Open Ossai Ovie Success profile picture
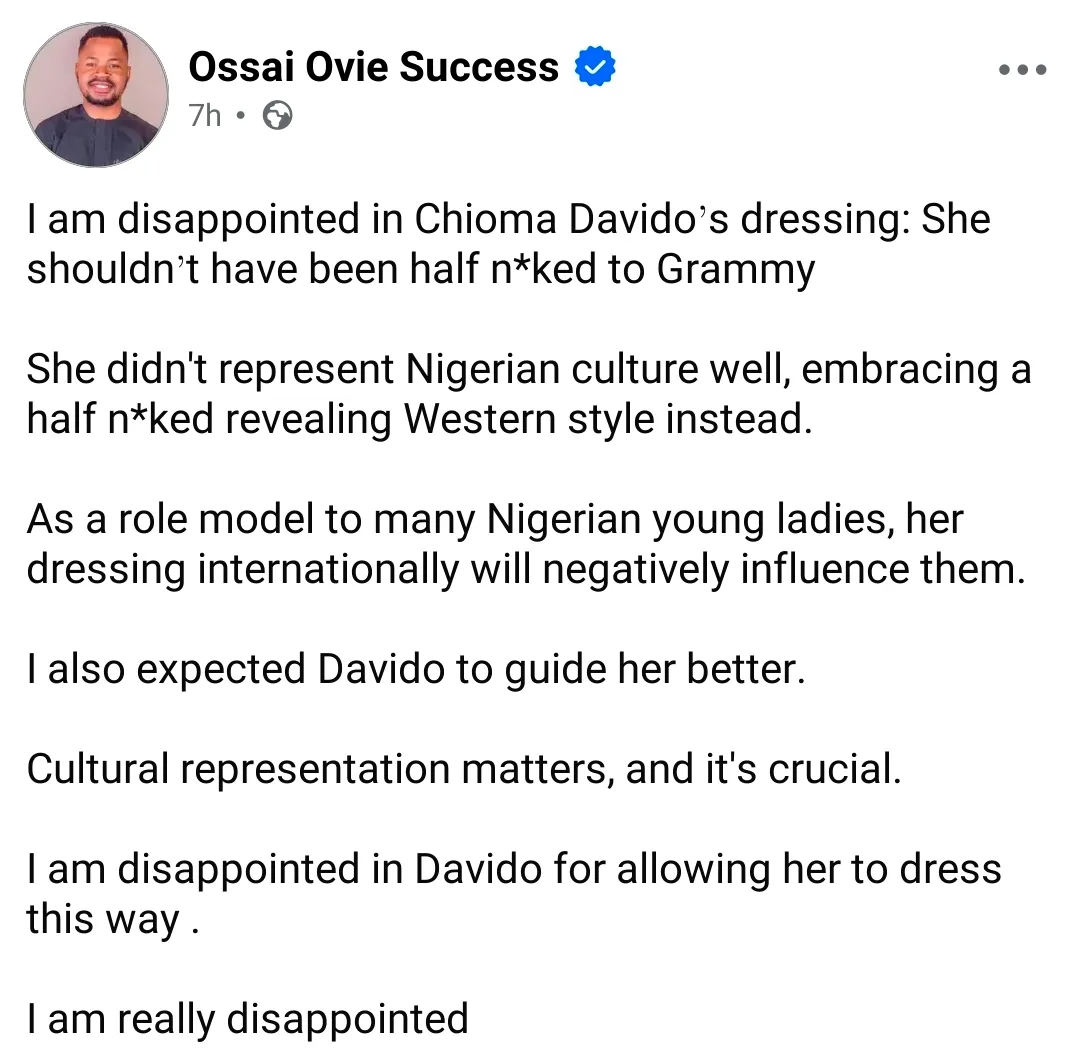 coord(97,94)
